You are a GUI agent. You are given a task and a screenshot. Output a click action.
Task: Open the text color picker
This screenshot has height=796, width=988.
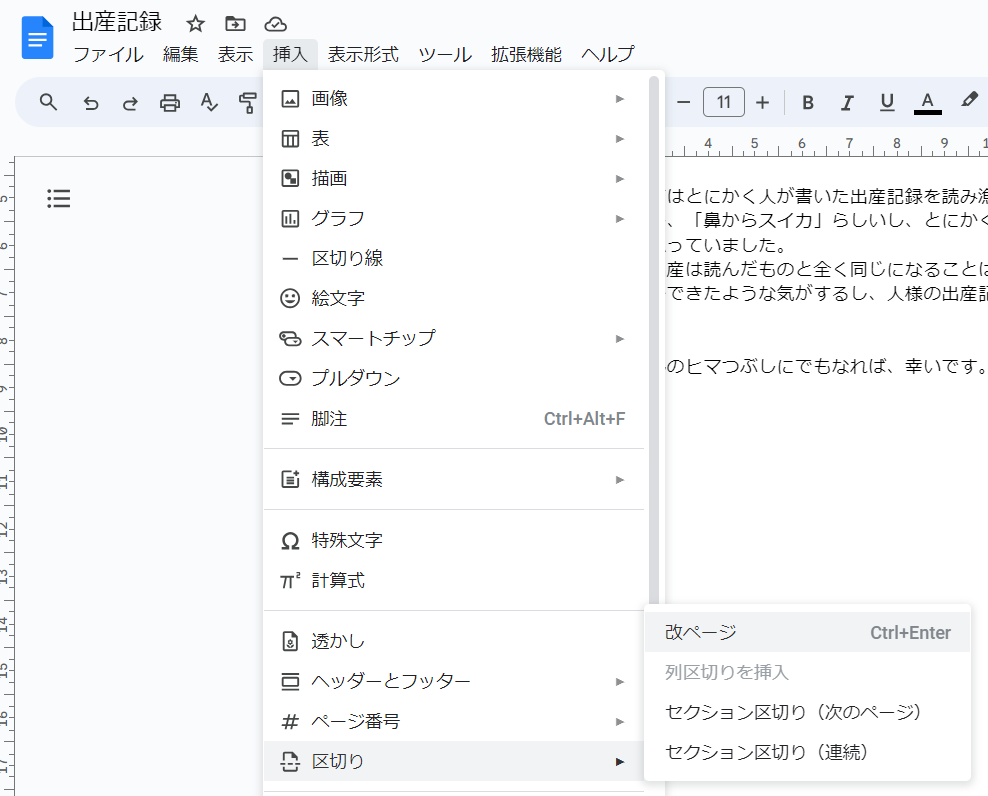pos(928,102)
